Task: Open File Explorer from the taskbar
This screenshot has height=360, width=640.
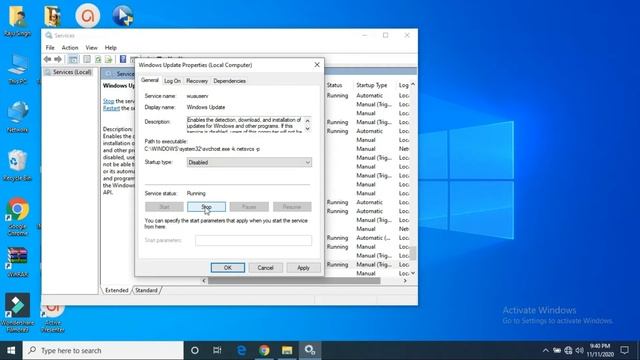Action: click(x=287, y=350)
